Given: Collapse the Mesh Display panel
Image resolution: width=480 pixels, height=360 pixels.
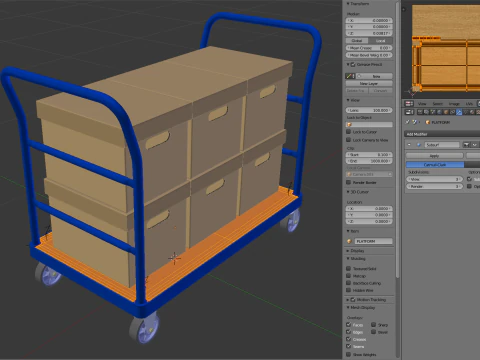Looking at the screenshot, I should pyautogui.click(x=348, y=307).
